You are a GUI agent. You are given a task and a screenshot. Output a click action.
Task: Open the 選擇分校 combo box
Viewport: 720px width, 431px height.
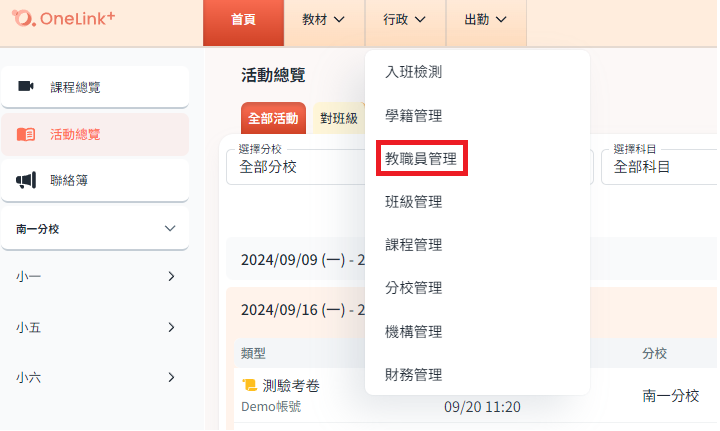click(296, 166)
